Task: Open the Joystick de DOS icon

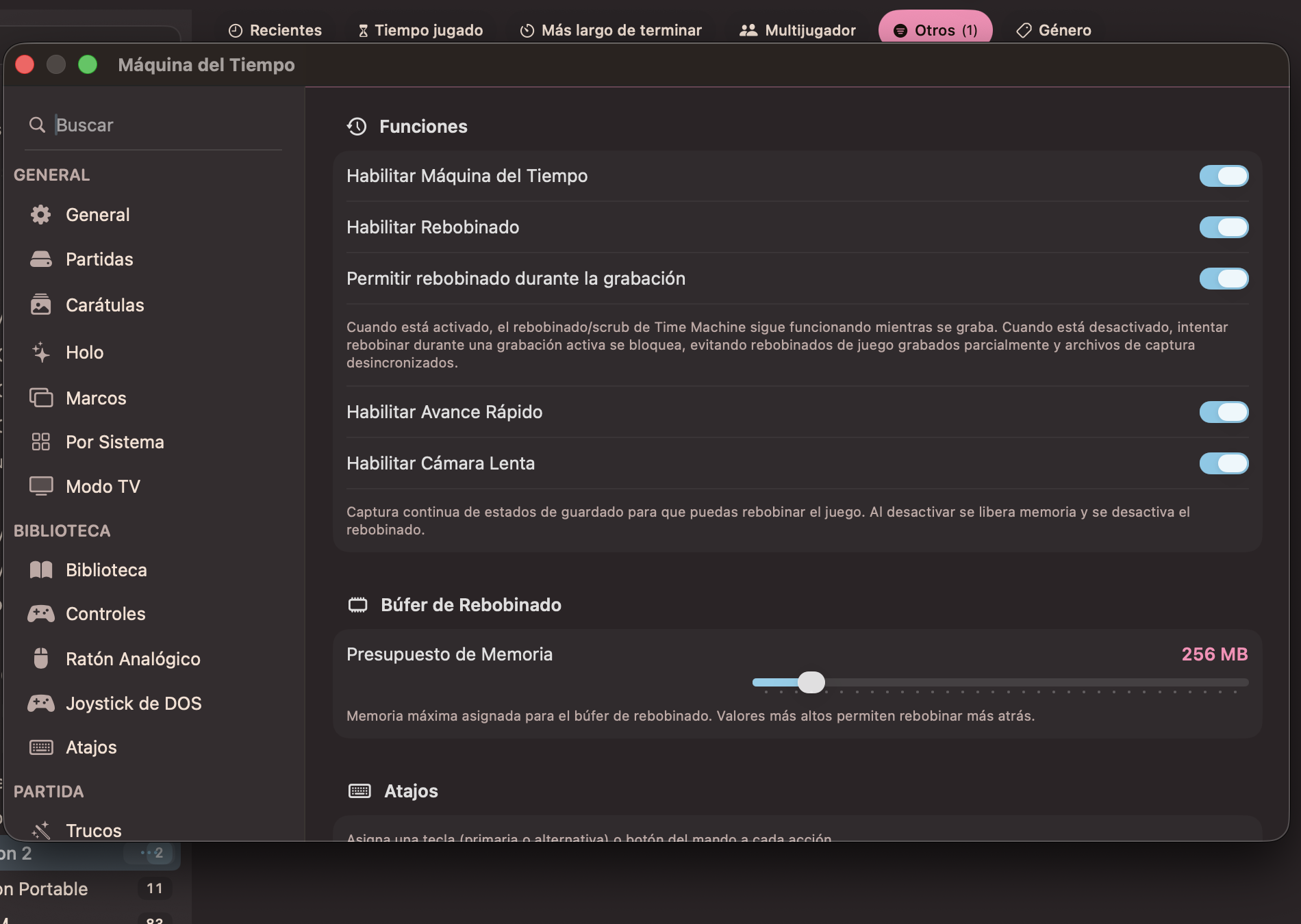Action: tap(40, 703)
